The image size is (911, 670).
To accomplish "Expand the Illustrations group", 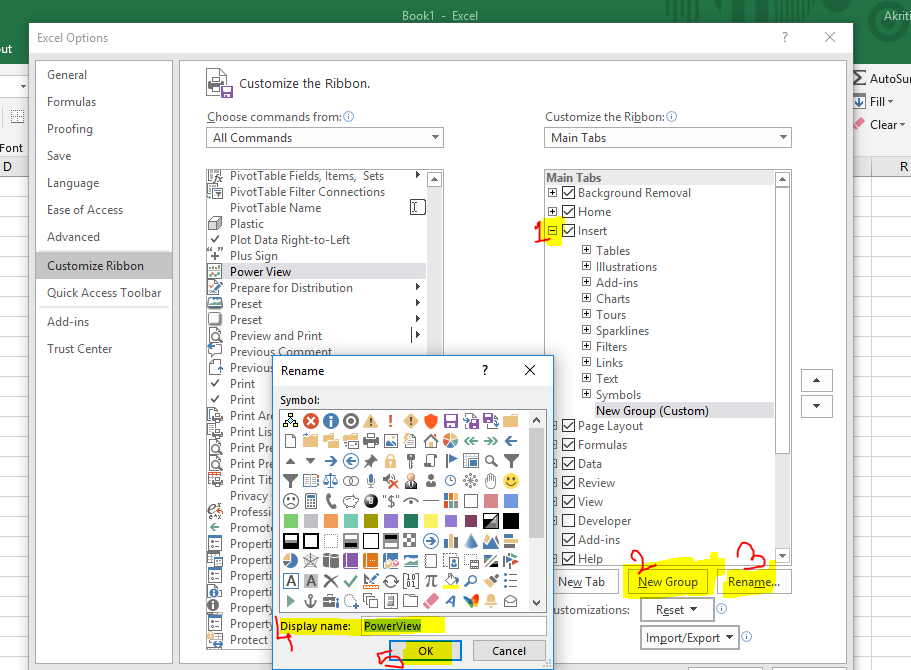I will point(587,266).
